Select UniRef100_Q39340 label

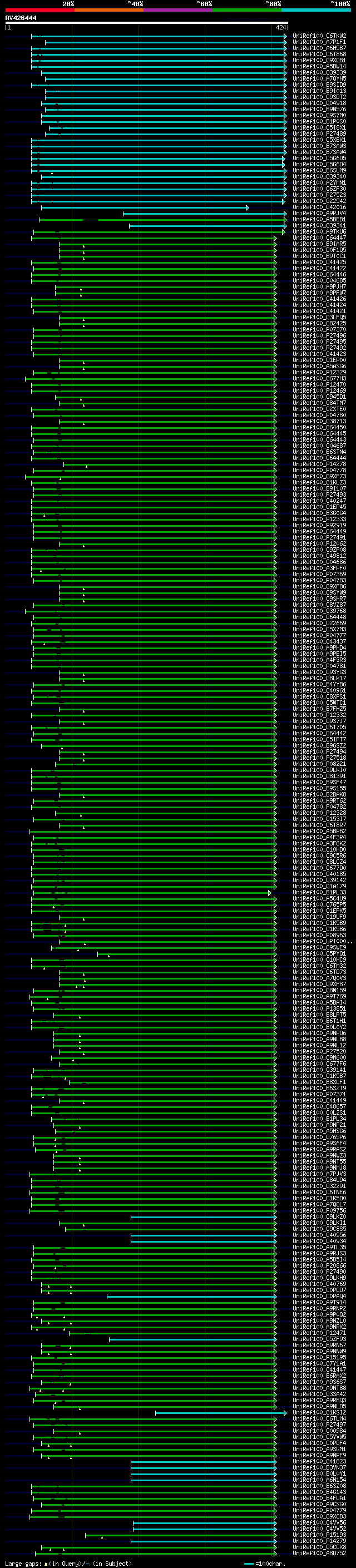pyautogui.click(x=319, y=176)
